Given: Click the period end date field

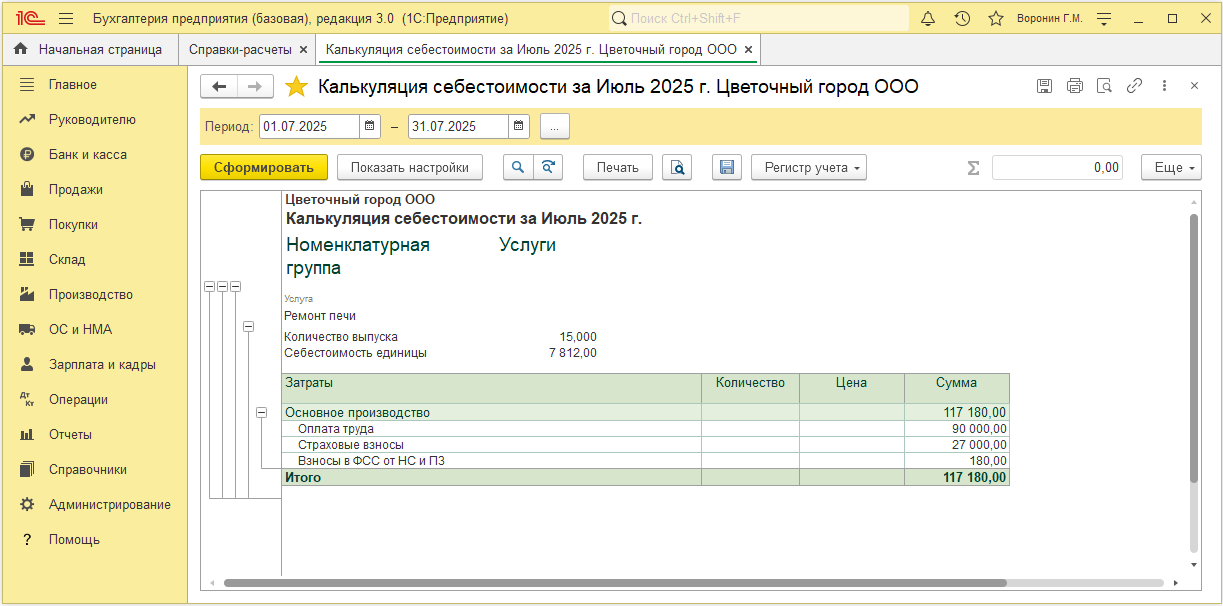Looking at the screenshot, I should pyautogui.click(x=459, y=126).
